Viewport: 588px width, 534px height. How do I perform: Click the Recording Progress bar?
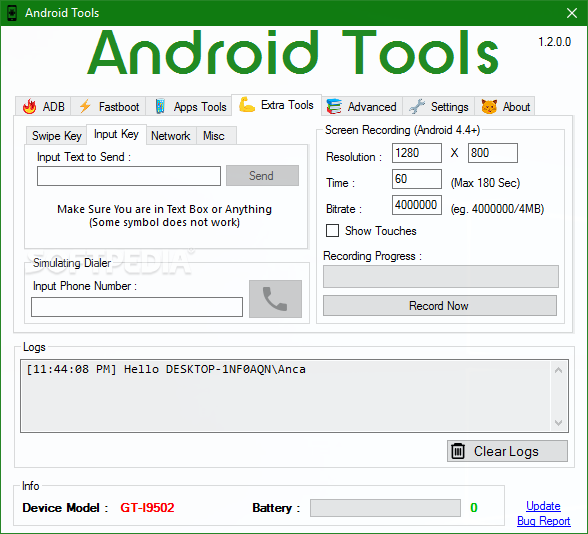(x=441, y=276)
